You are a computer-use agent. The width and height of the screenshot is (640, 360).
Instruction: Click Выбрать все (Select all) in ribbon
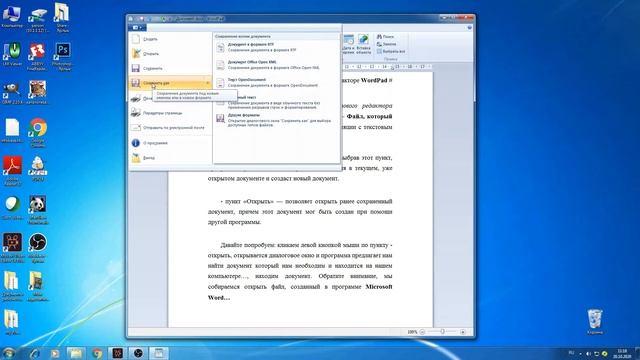tap(391, 51)
